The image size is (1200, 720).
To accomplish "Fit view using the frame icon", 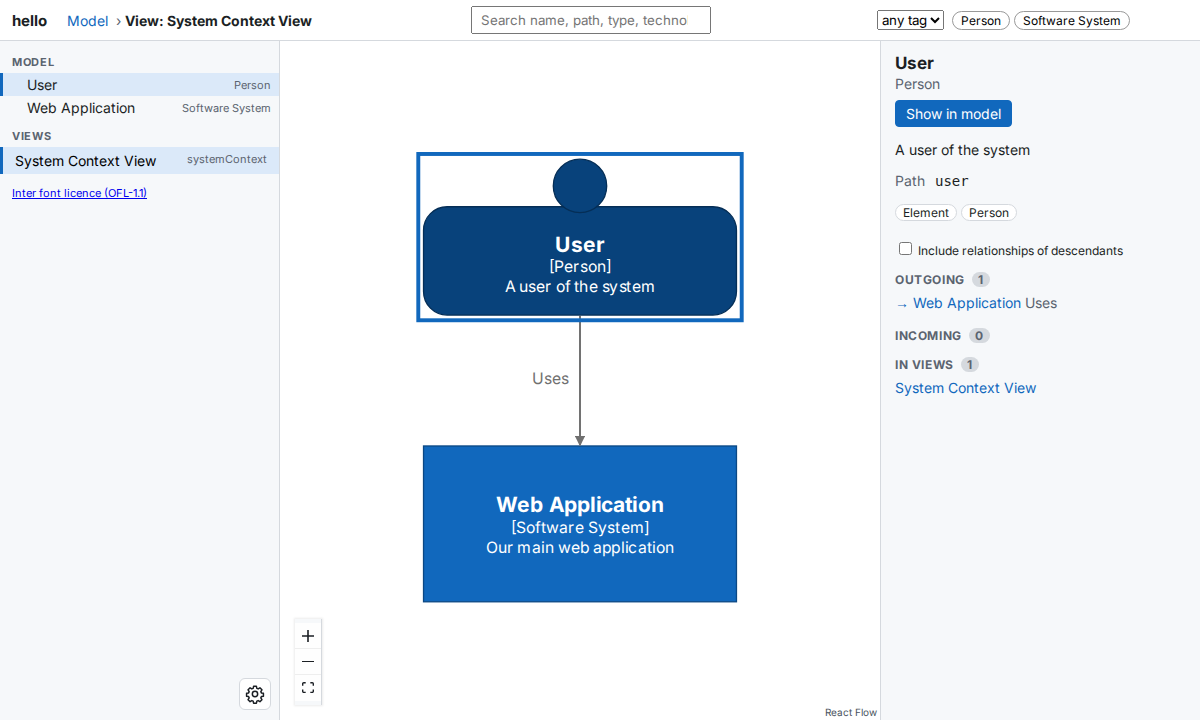I will tap(308, 688).
